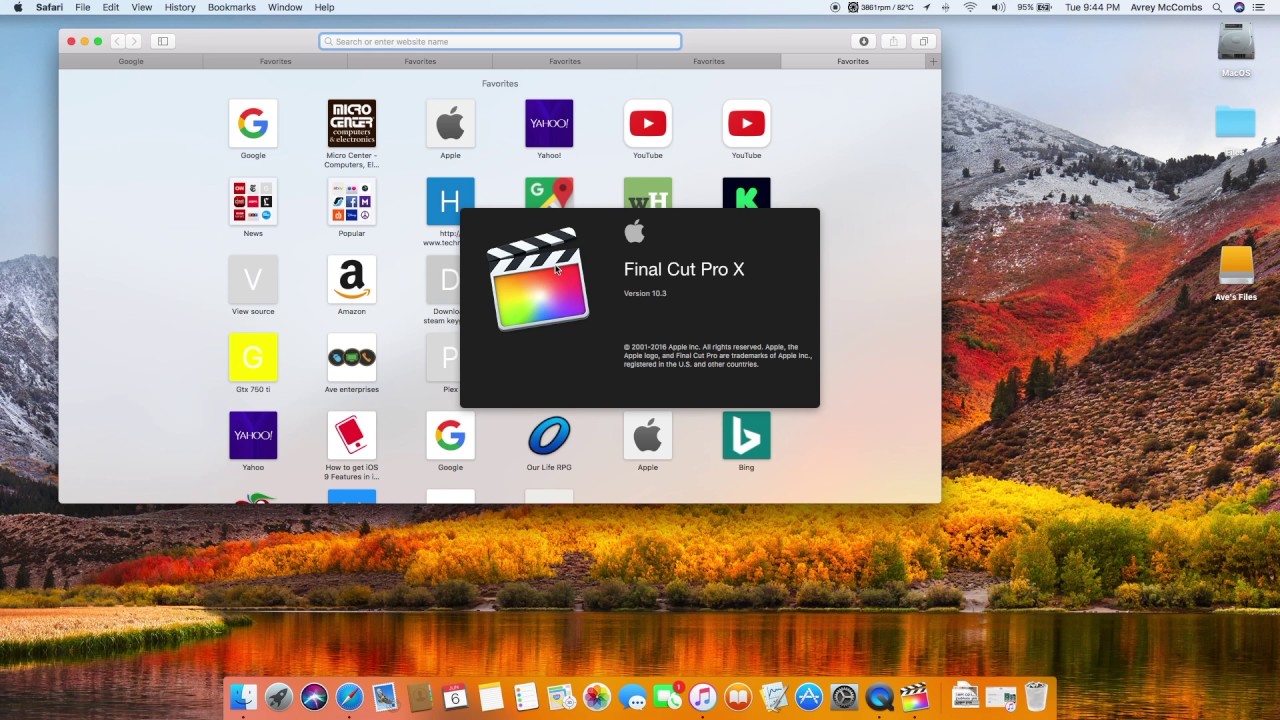Open iTunes music icon in Dock
The image size is (1280, 720).
click(703, 697)
